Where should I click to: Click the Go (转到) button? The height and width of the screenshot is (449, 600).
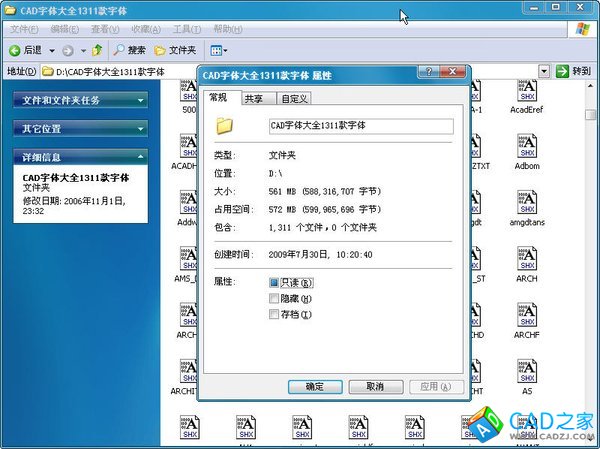click(x=573, y=71)
